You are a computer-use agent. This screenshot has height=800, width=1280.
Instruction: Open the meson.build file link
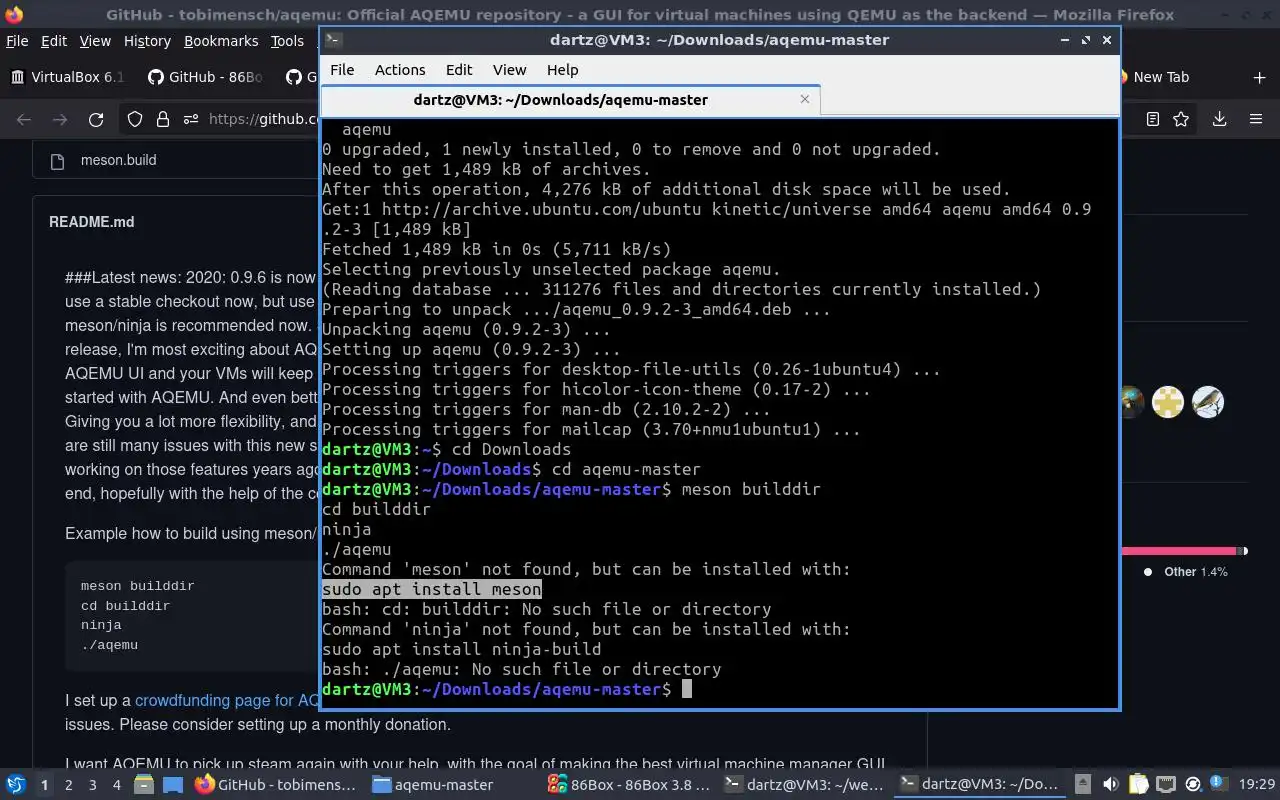tap(118, 160)
